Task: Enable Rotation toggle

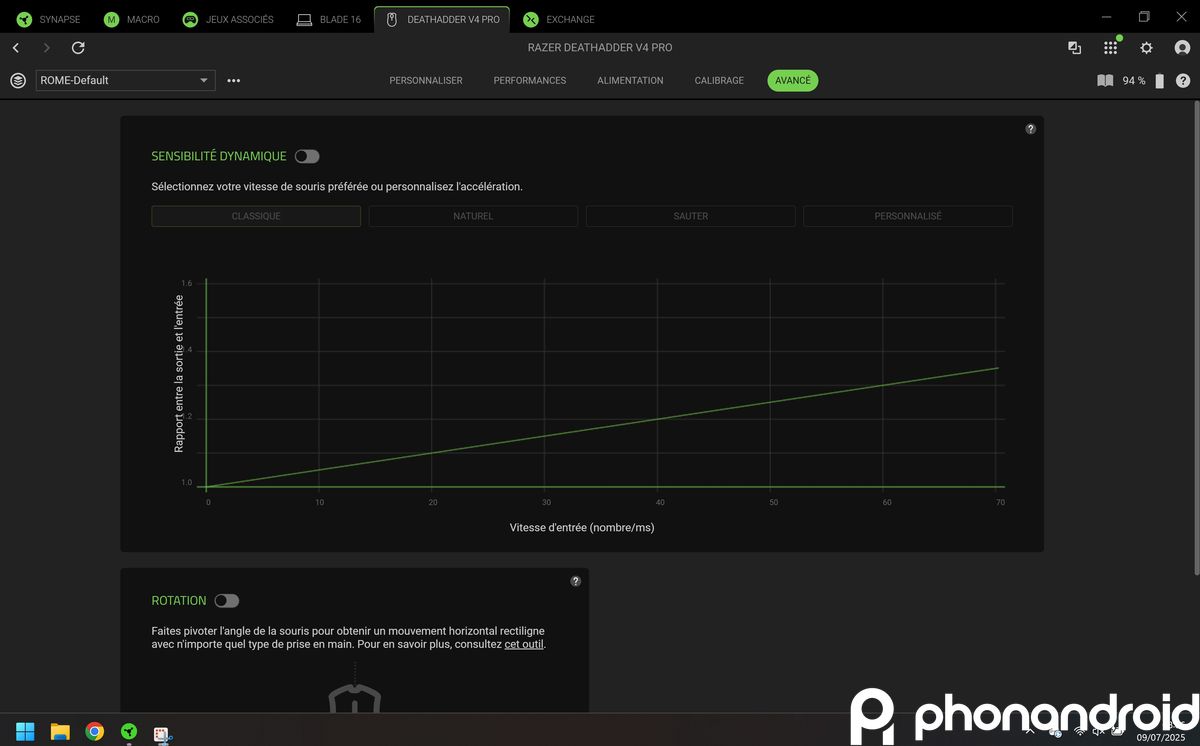Action: point(227,600)
